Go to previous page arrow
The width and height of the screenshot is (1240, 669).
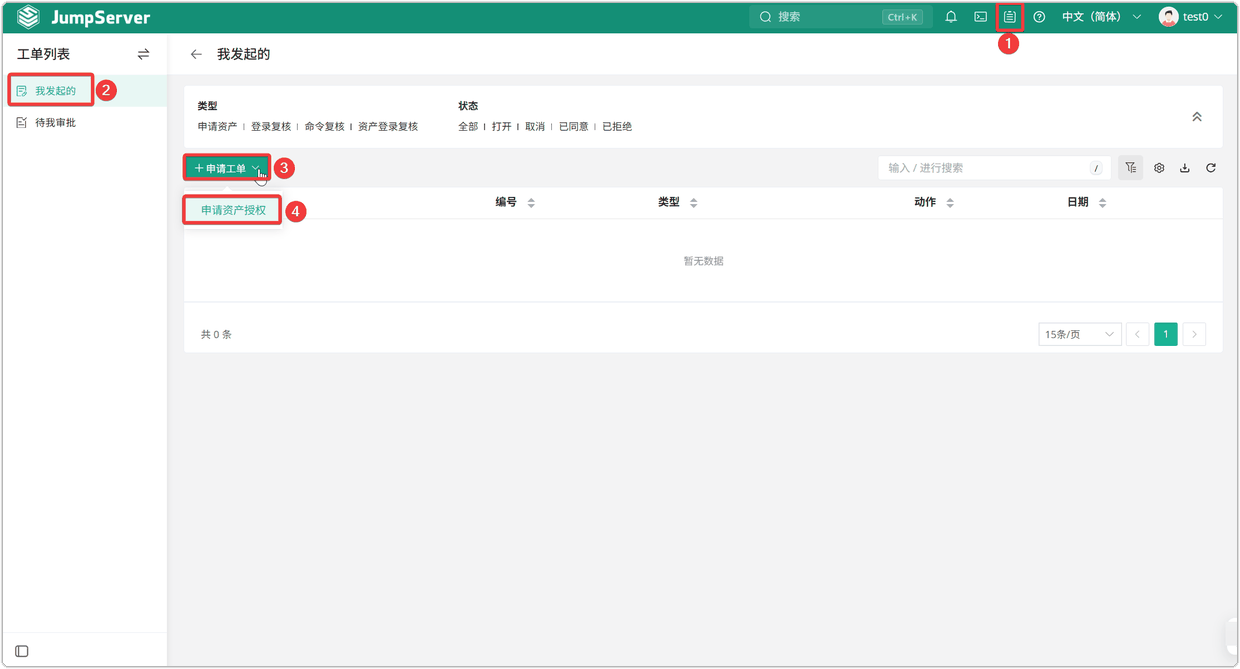(1138, 334)
